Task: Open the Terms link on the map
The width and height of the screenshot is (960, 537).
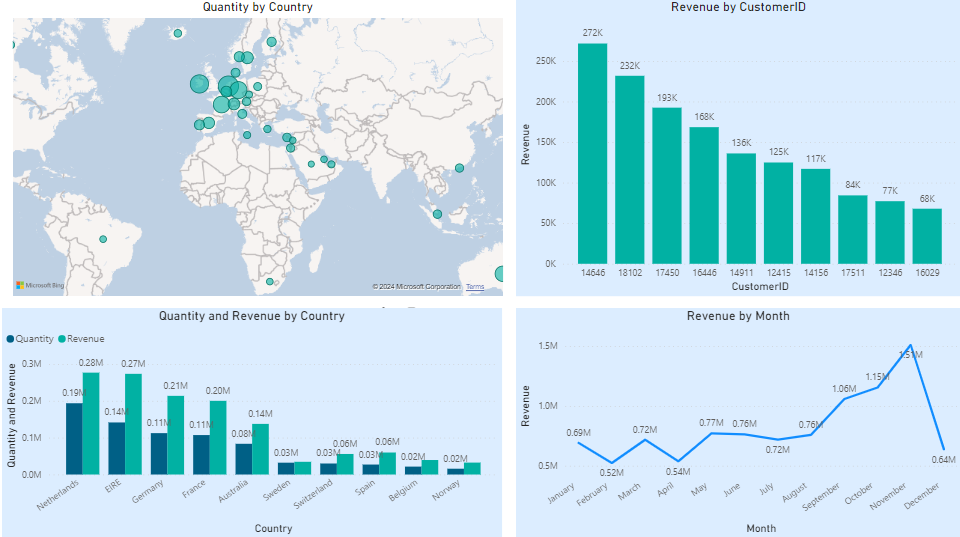Action: click(475, 287)
